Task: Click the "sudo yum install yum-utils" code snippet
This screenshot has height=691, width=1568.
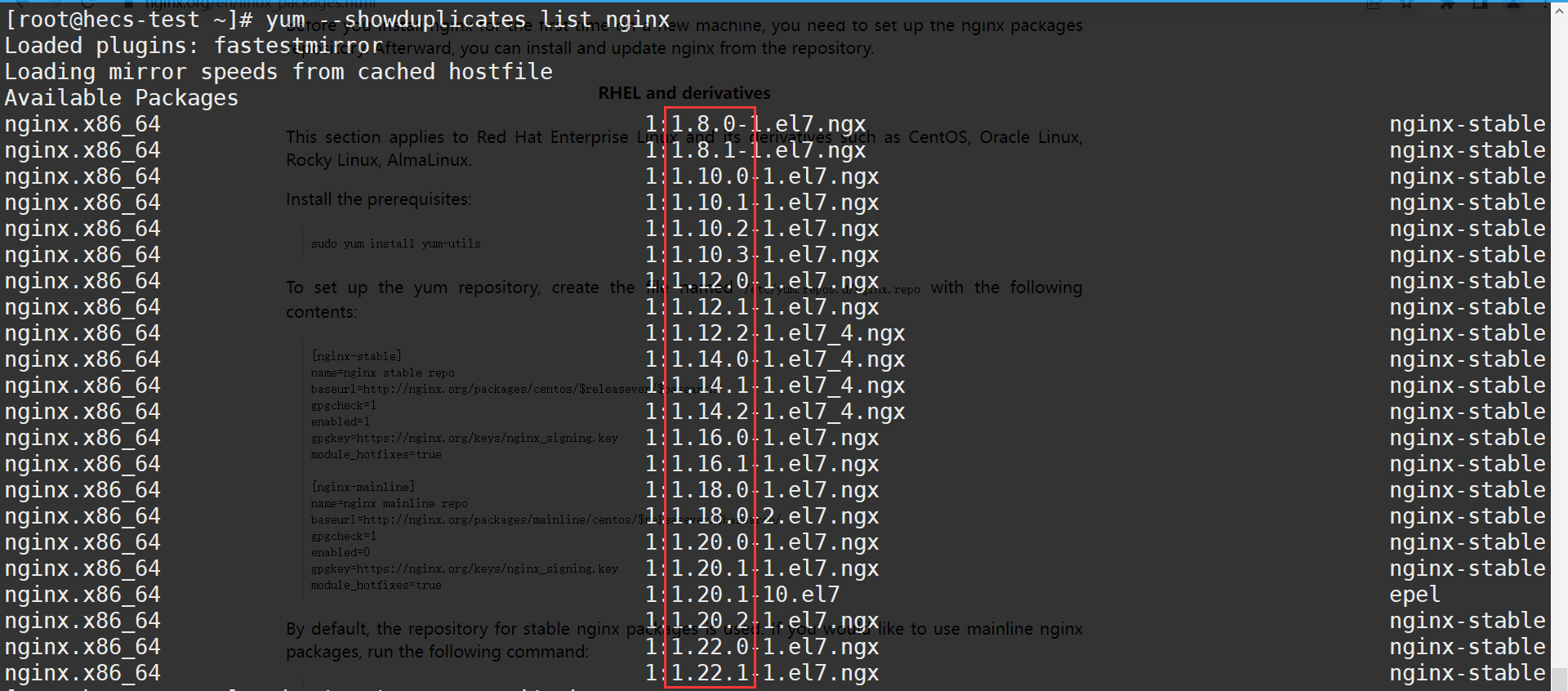Action: pyautogui.click(x=395, y=243)
